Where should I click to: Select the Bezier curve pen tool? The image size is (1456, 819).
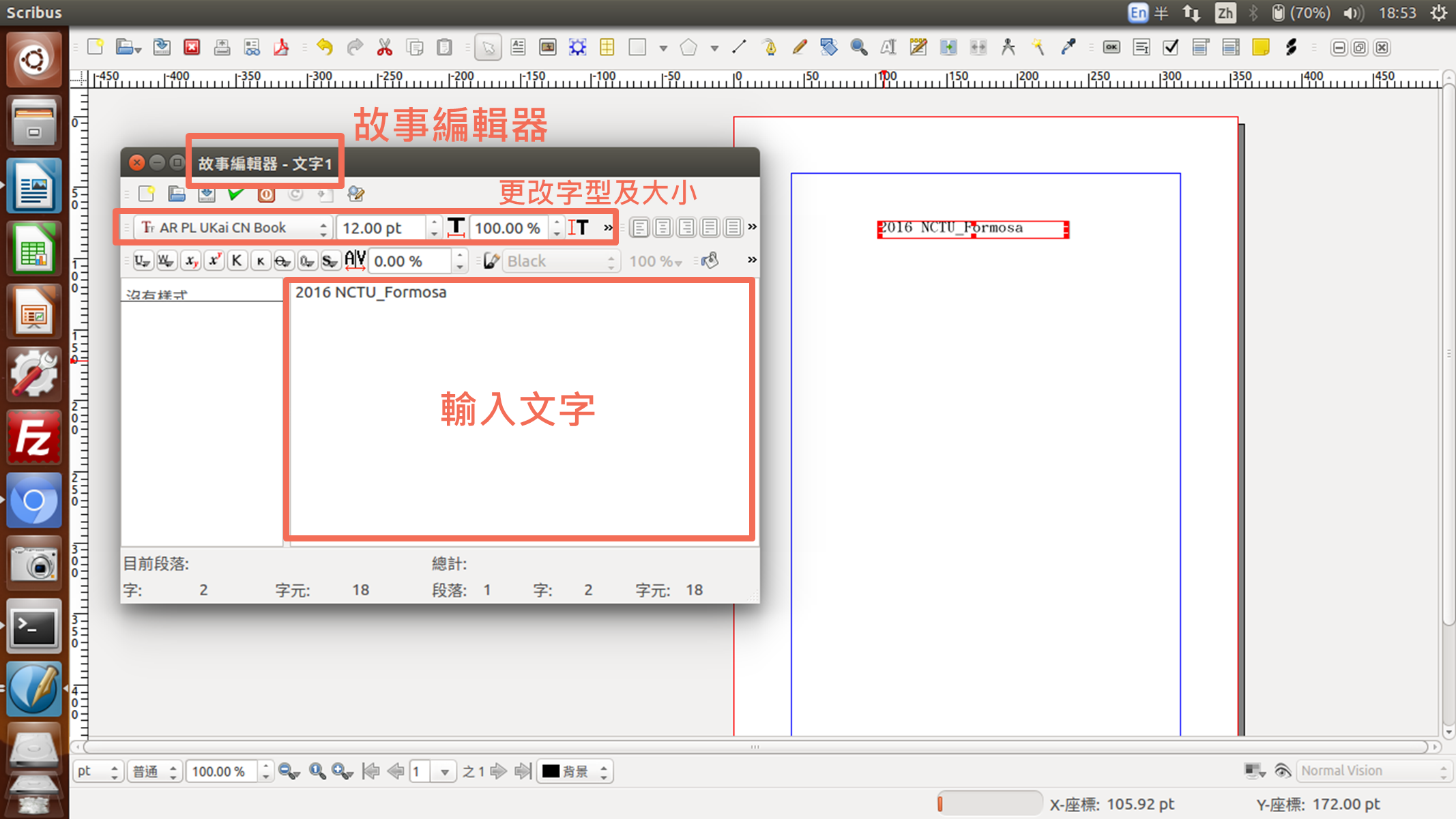[770, 47]
